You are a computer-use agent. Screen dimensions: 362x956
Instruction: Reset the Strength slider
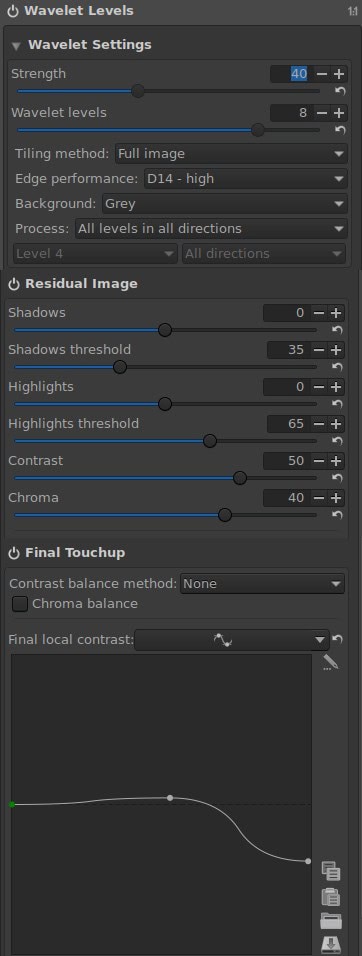[x=340, y=91]
